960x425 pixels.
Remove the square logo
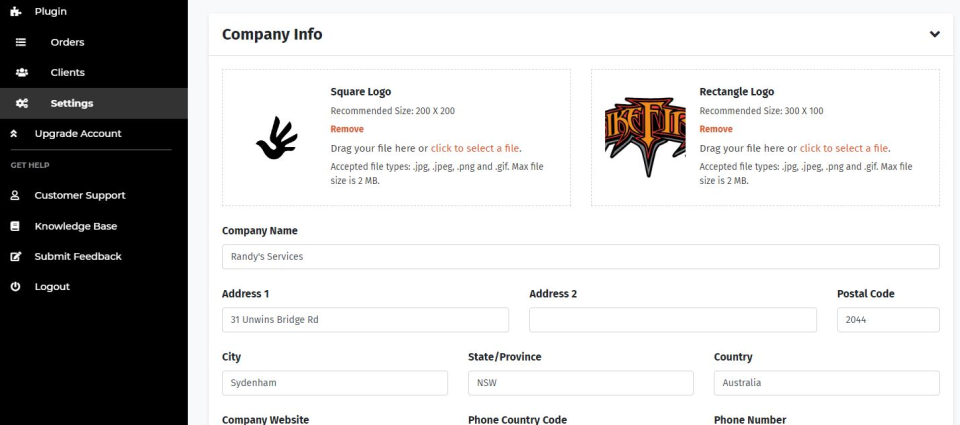click(347, 129)
